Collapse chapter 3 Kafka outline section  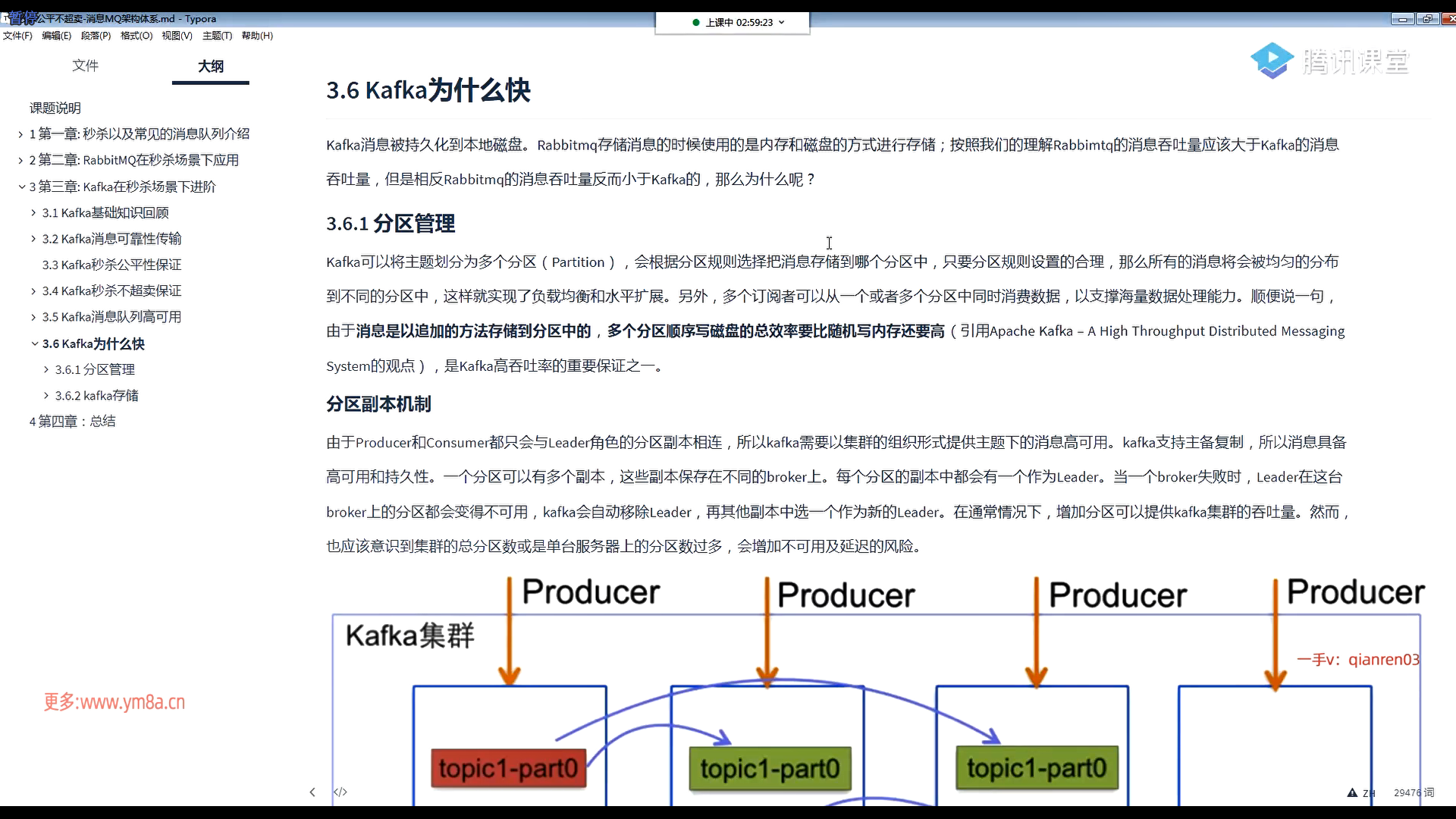(21, 187)
